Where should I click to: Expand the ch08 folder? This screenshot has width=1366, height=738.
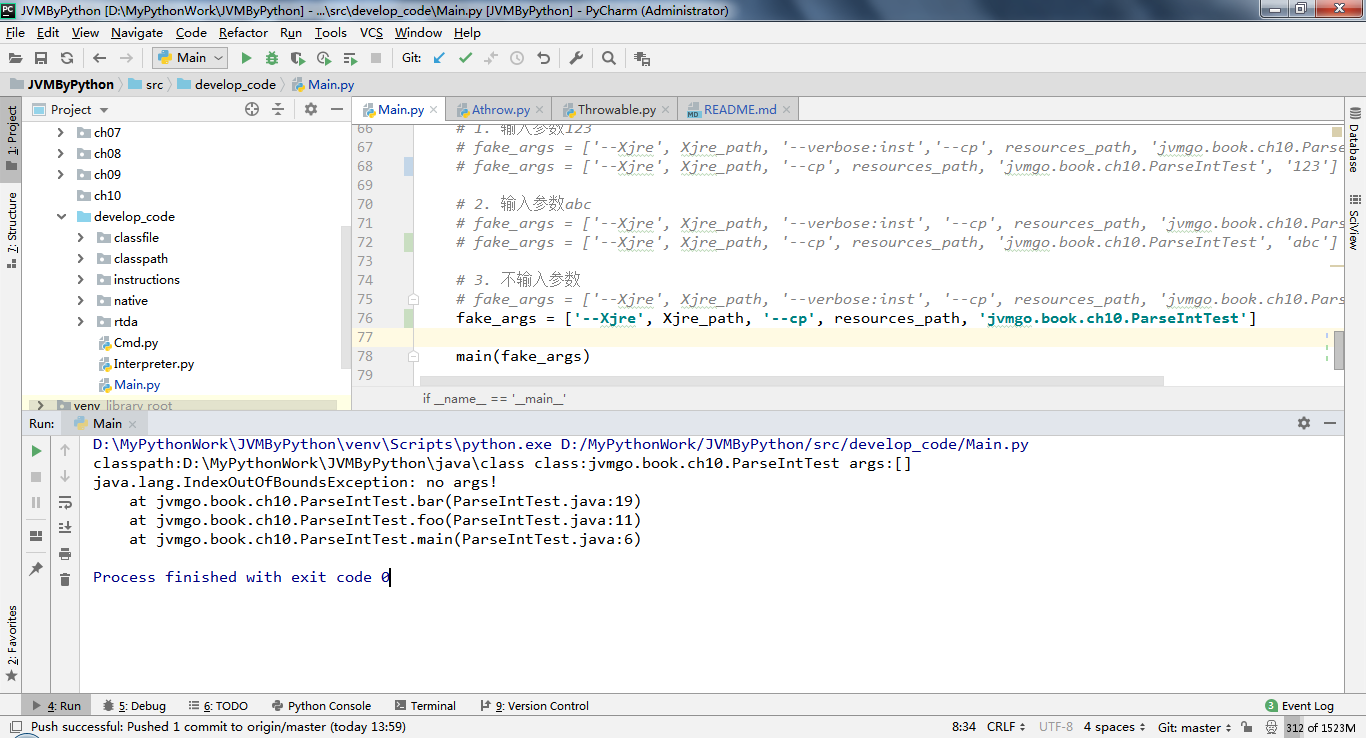pyautogui.click(x=60, y=153)
